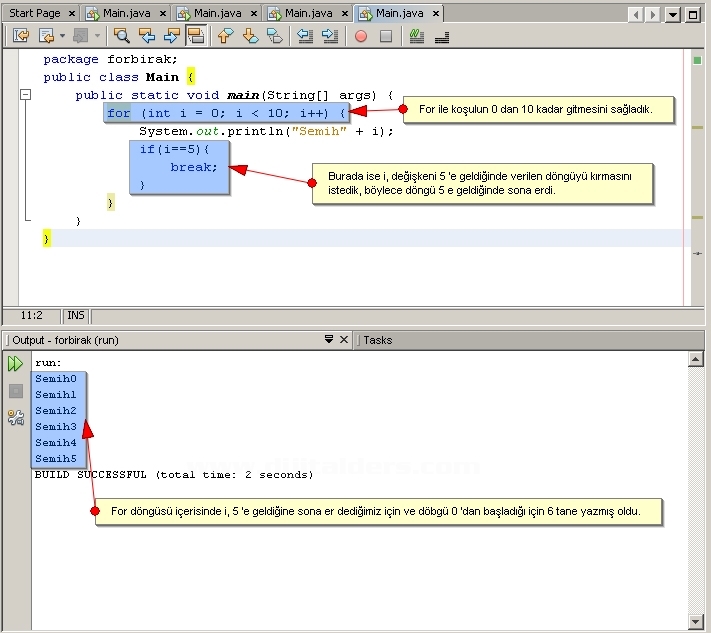Stop the running process in the Output panel
The image size is (711, 633).
coord(16,391)
